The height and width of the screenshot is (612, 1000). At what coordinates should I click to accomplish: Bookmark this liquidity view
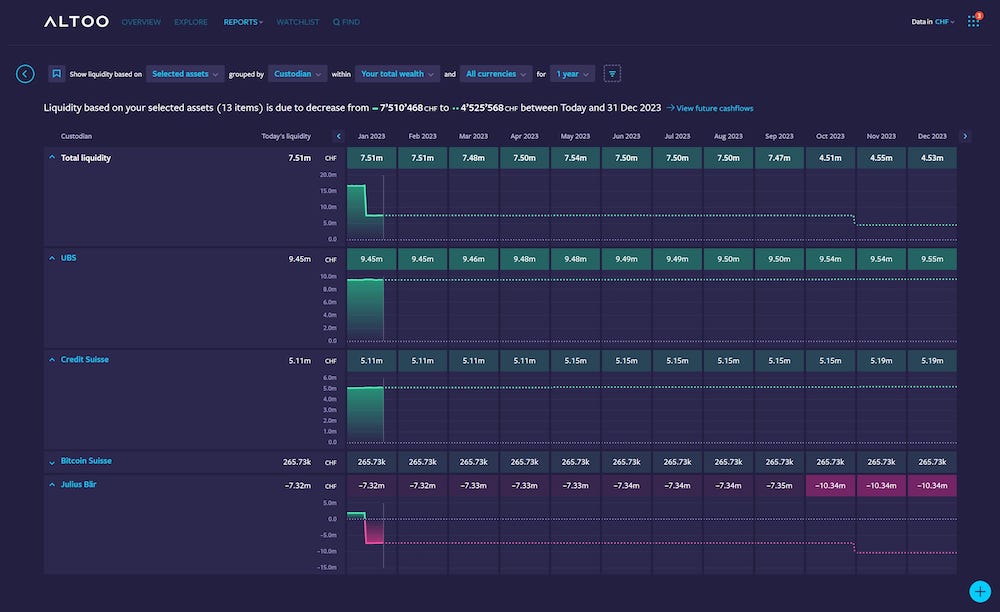point(55,73)
